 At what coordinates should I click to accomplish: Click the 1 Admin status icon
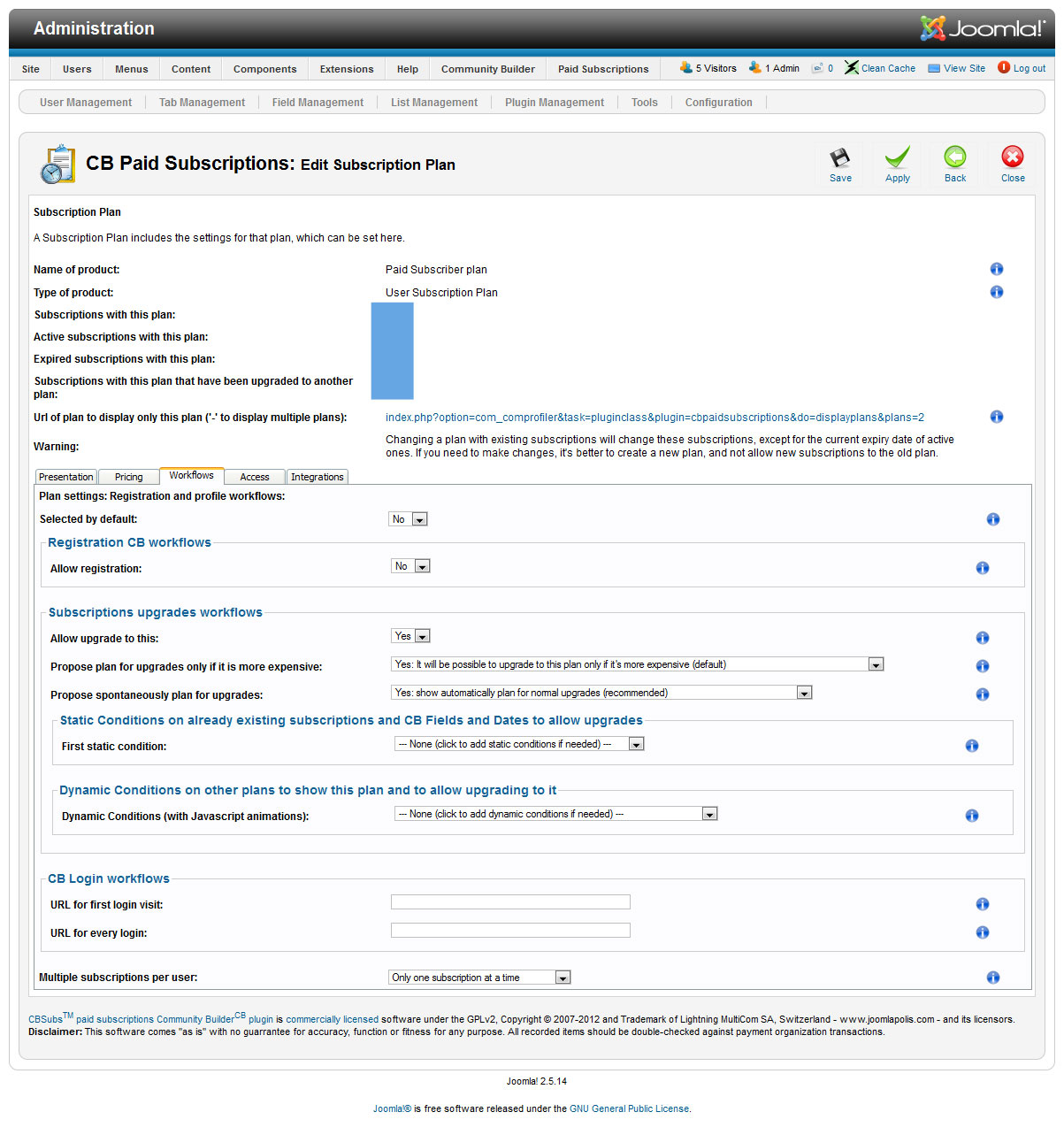(754, 67)
